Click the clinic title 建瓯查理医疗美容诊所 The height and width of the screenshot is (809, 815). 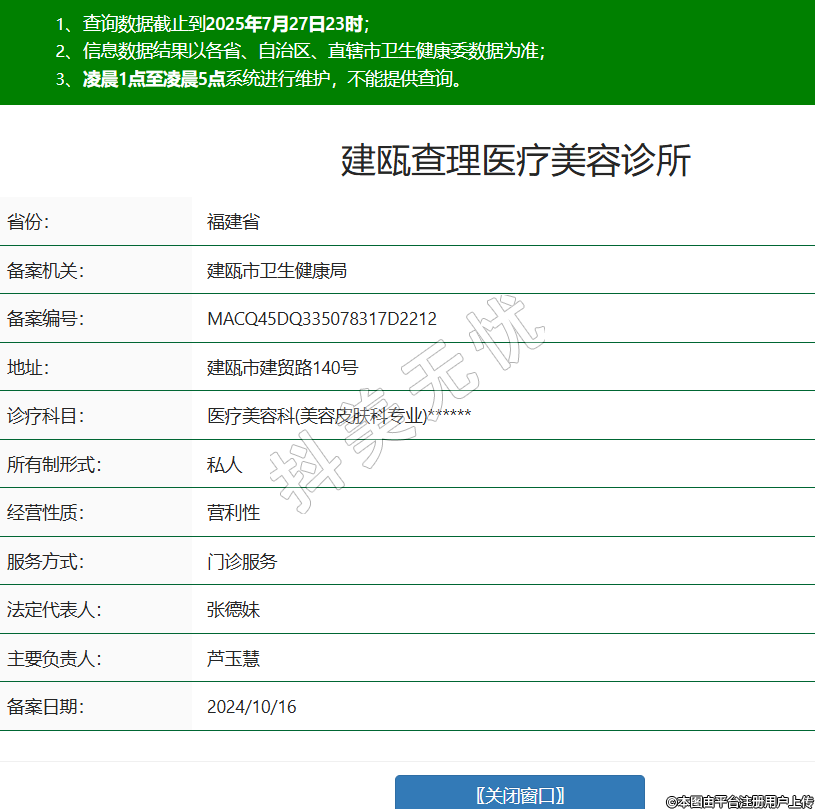[x=515, y=161]
